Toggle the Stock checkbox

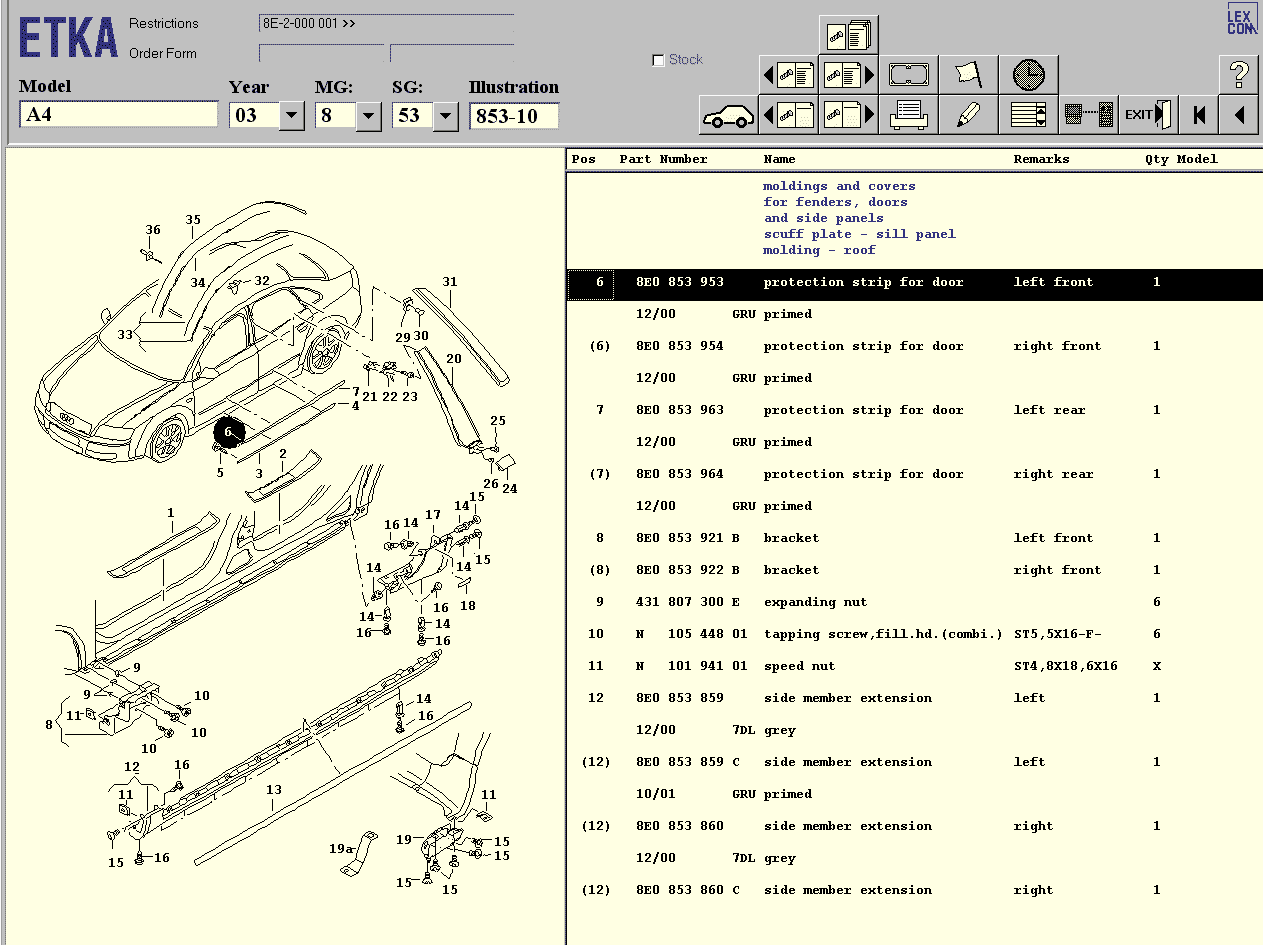[x=658, y=60]
